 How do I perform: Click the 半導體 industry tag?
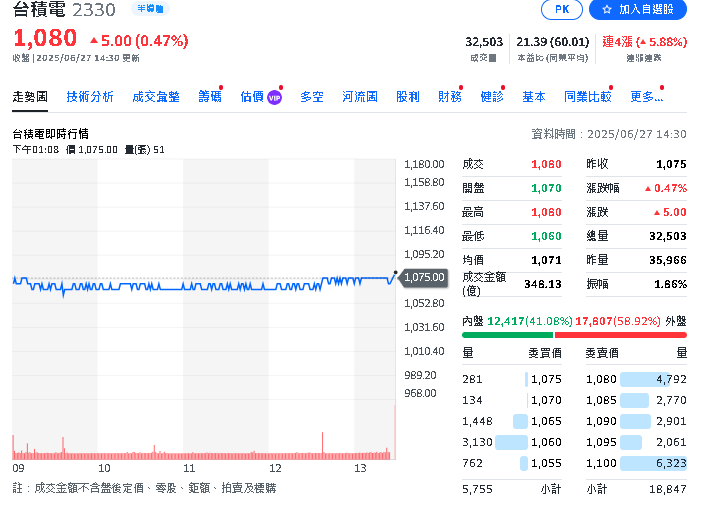[x=150, y=9]
